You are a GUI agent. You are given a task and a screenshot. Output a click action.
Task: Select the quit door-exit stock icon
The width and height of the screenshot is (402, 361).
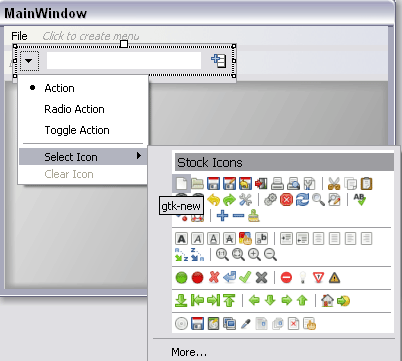pos(261,183)
